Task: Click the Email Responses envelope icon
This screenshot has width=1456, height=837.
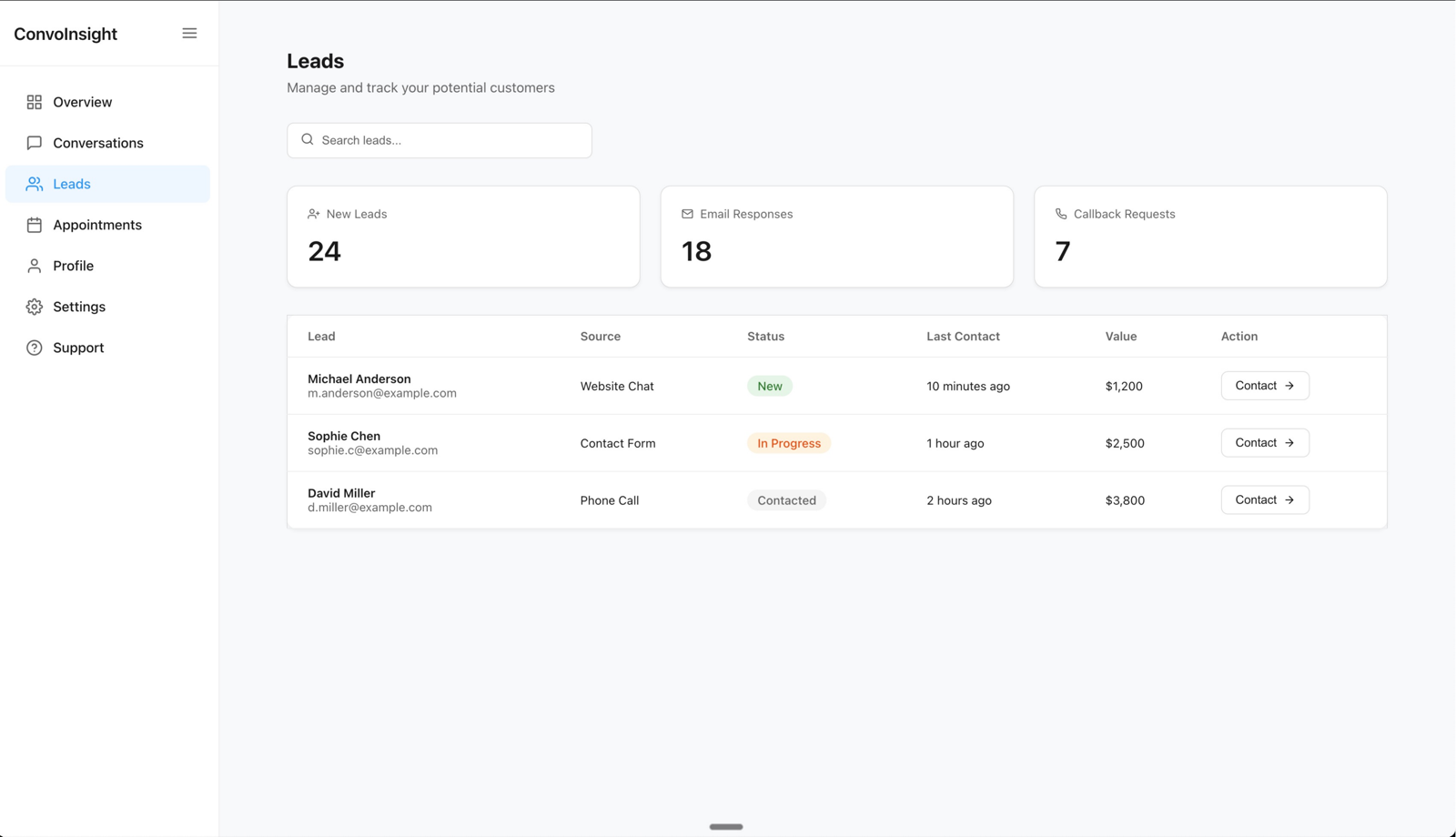Action: tap(687, 214)
